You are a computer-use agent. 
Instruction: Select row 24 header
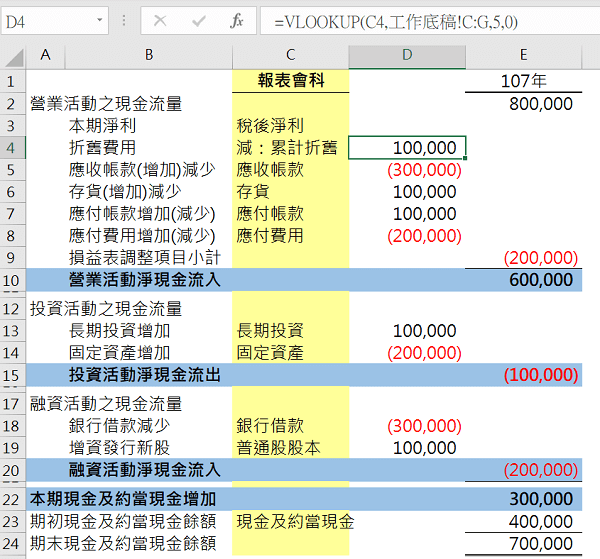tap(11, 544)
